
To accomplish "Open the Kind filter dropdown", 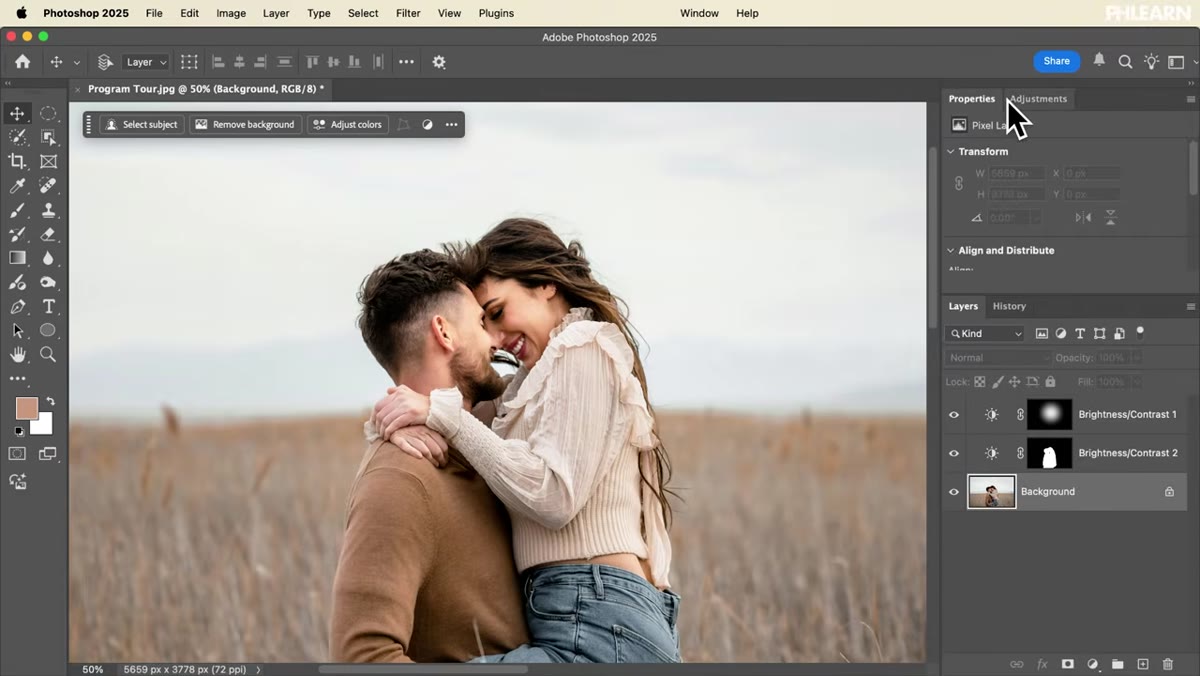I will coord(987,334).
